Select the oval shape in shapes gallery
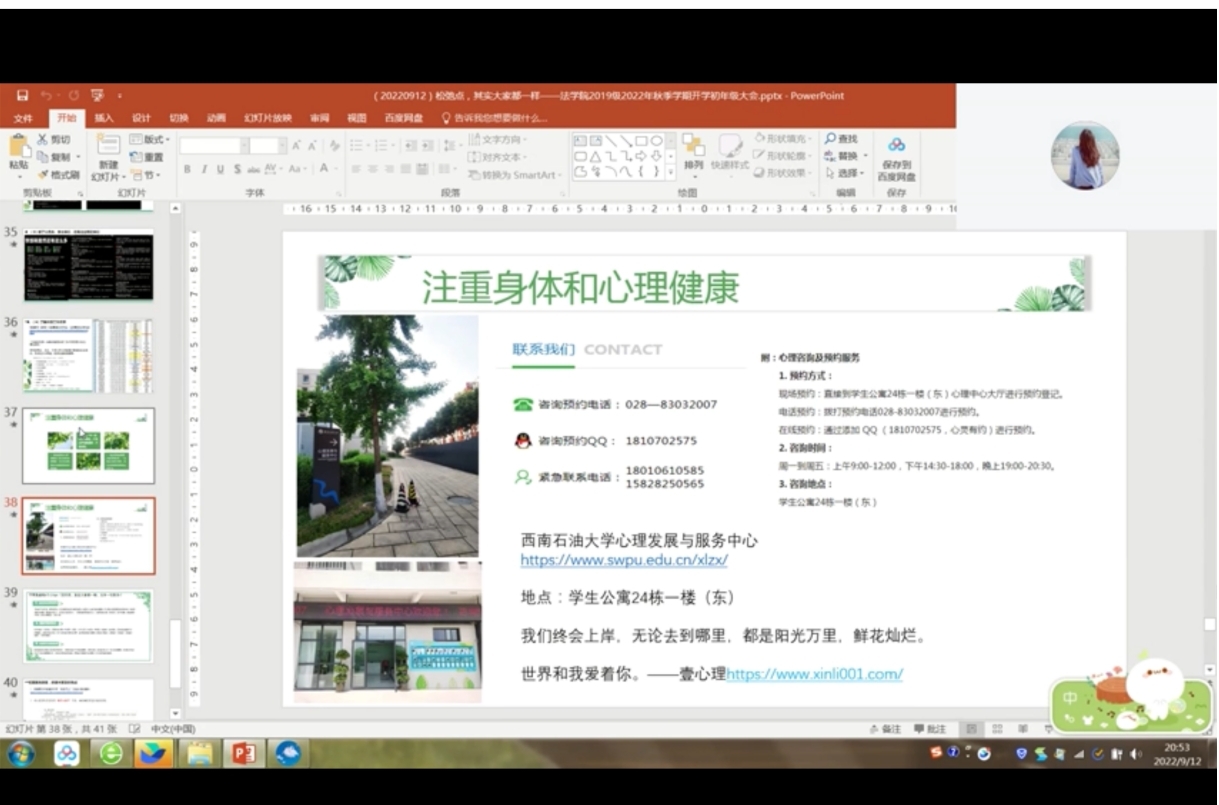Viewport: 1219px width, 805px height. tap(657, 141)
